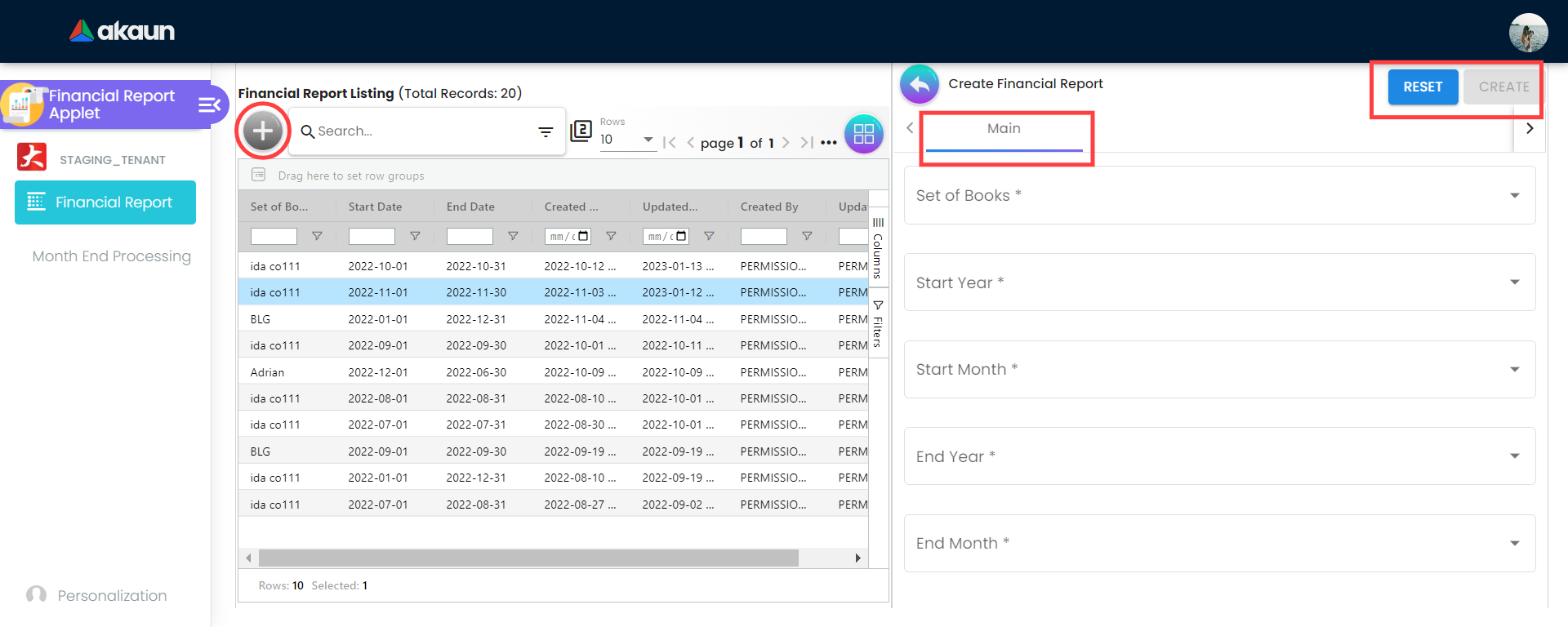Click the purple back arrow icon
Screen dimensions: 1568x627
pyautogui.click(x=920, y=84)
